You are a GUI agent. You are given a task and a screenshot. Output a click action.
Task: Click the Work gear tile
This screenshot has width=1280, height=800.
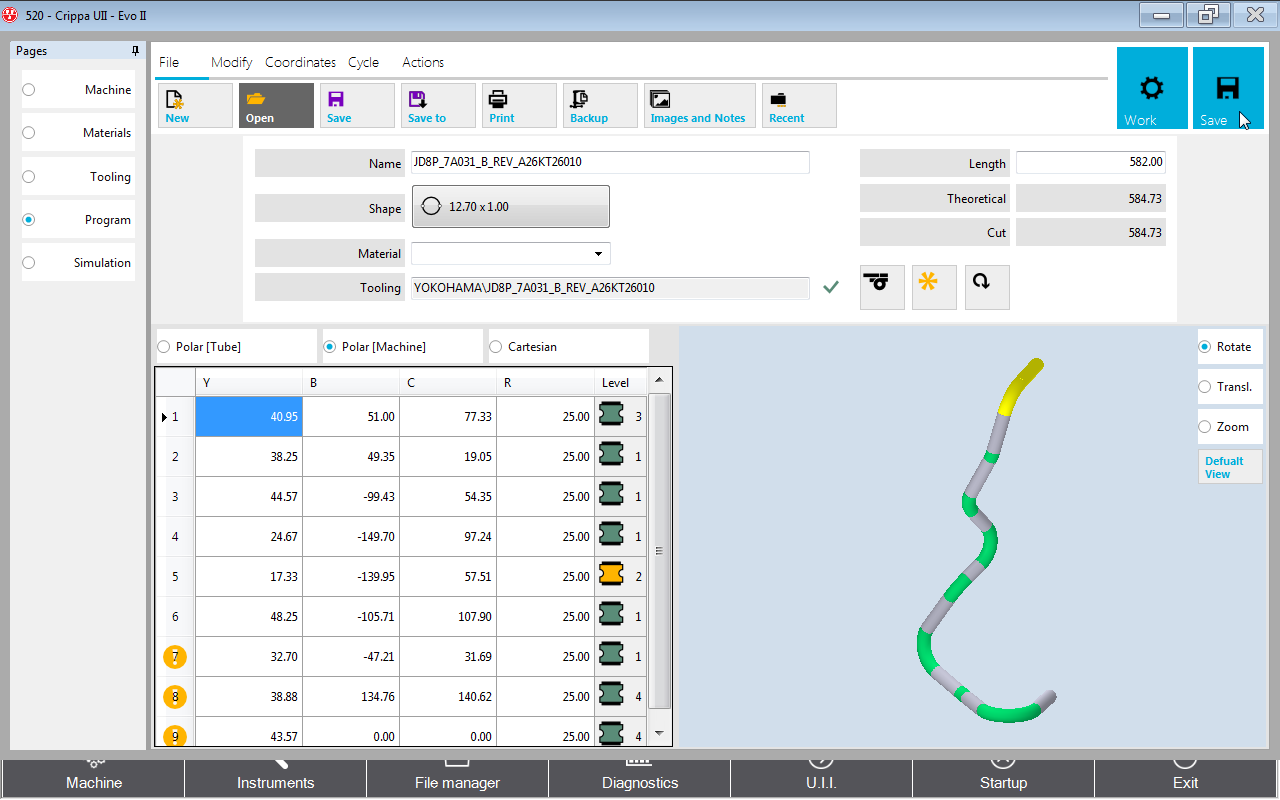click(1152, 89)
